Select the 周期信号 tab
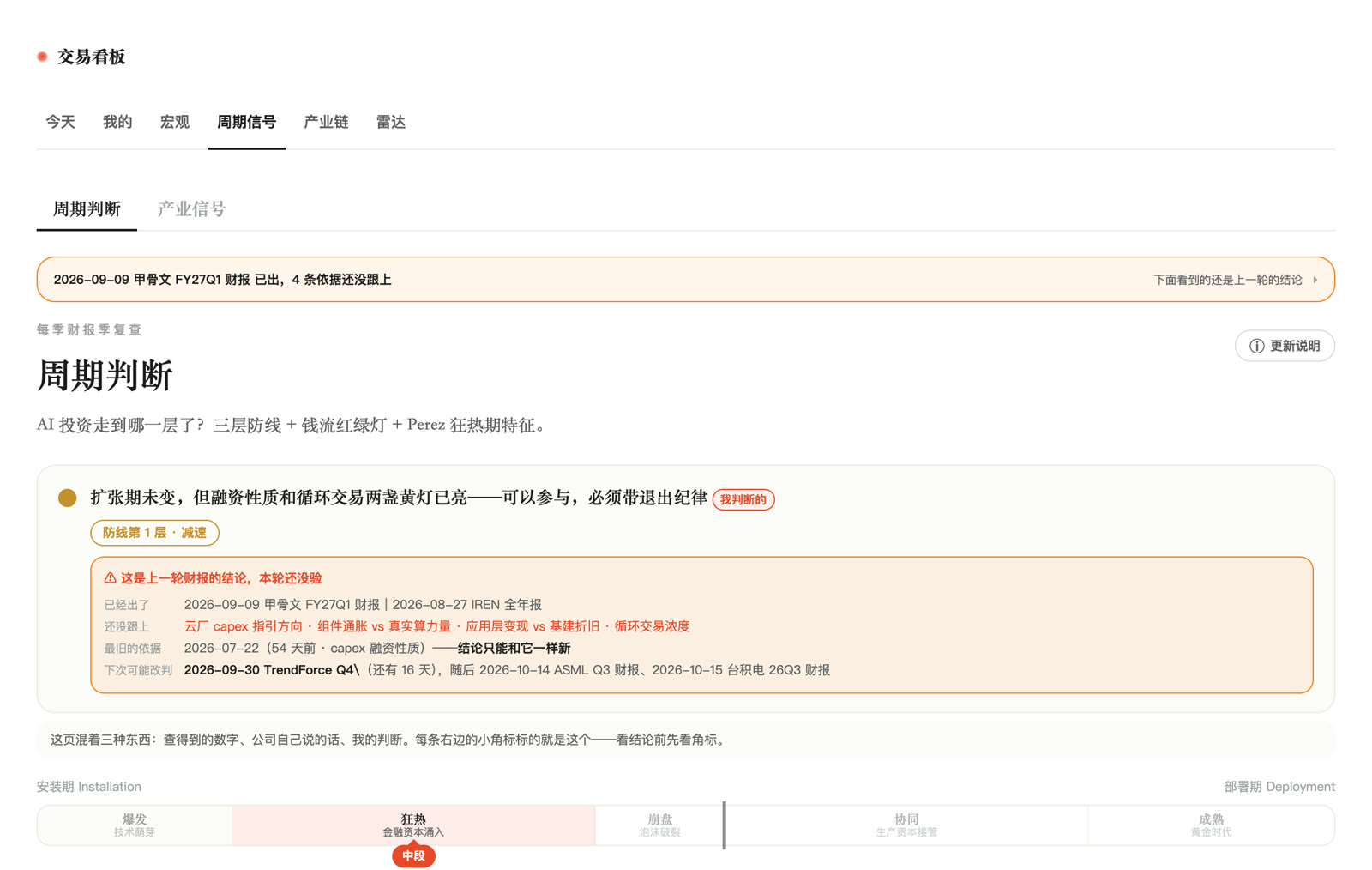 pos(247,122)
